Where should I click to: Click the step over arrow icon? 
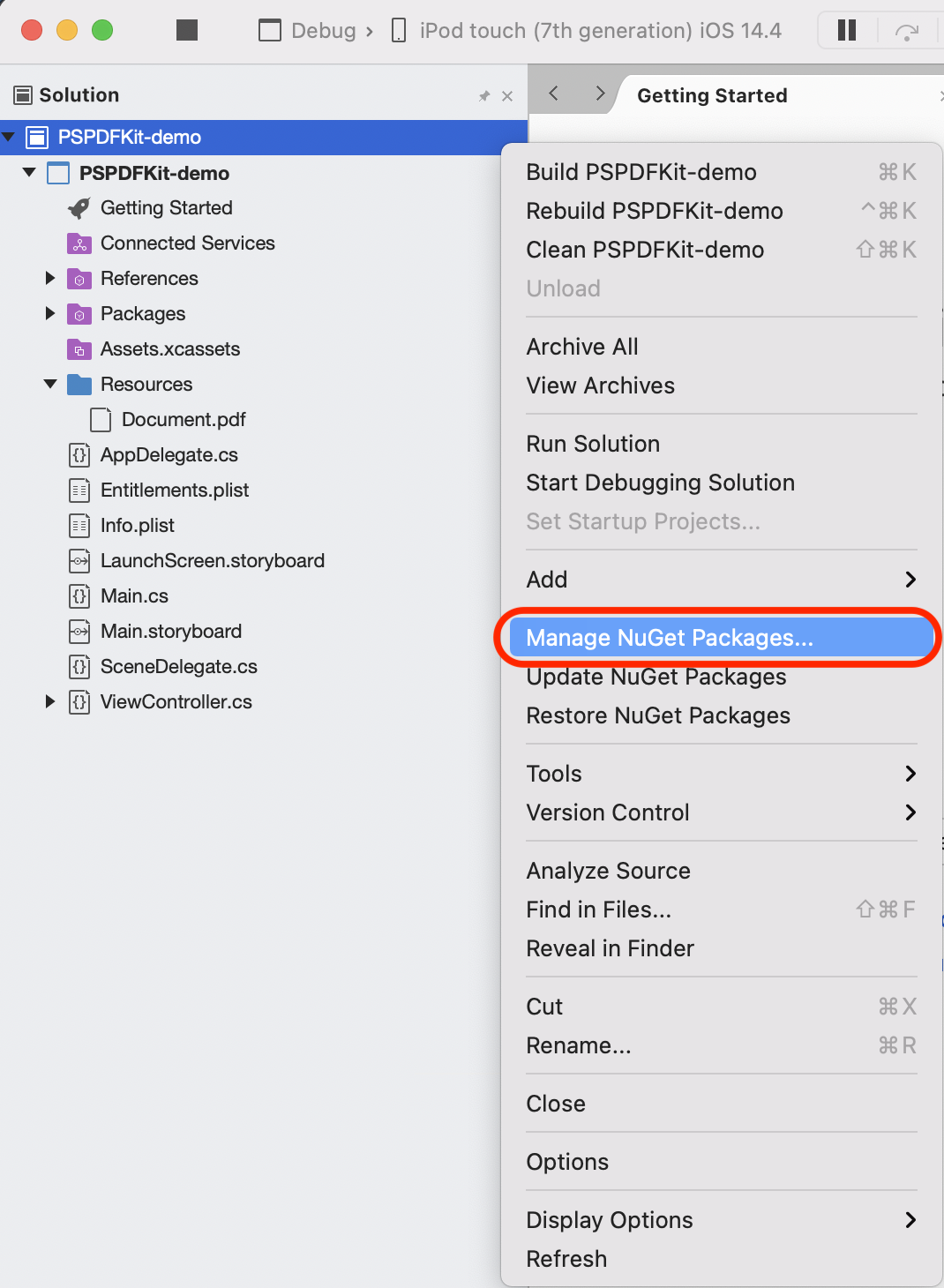click(x=907, y=33)
